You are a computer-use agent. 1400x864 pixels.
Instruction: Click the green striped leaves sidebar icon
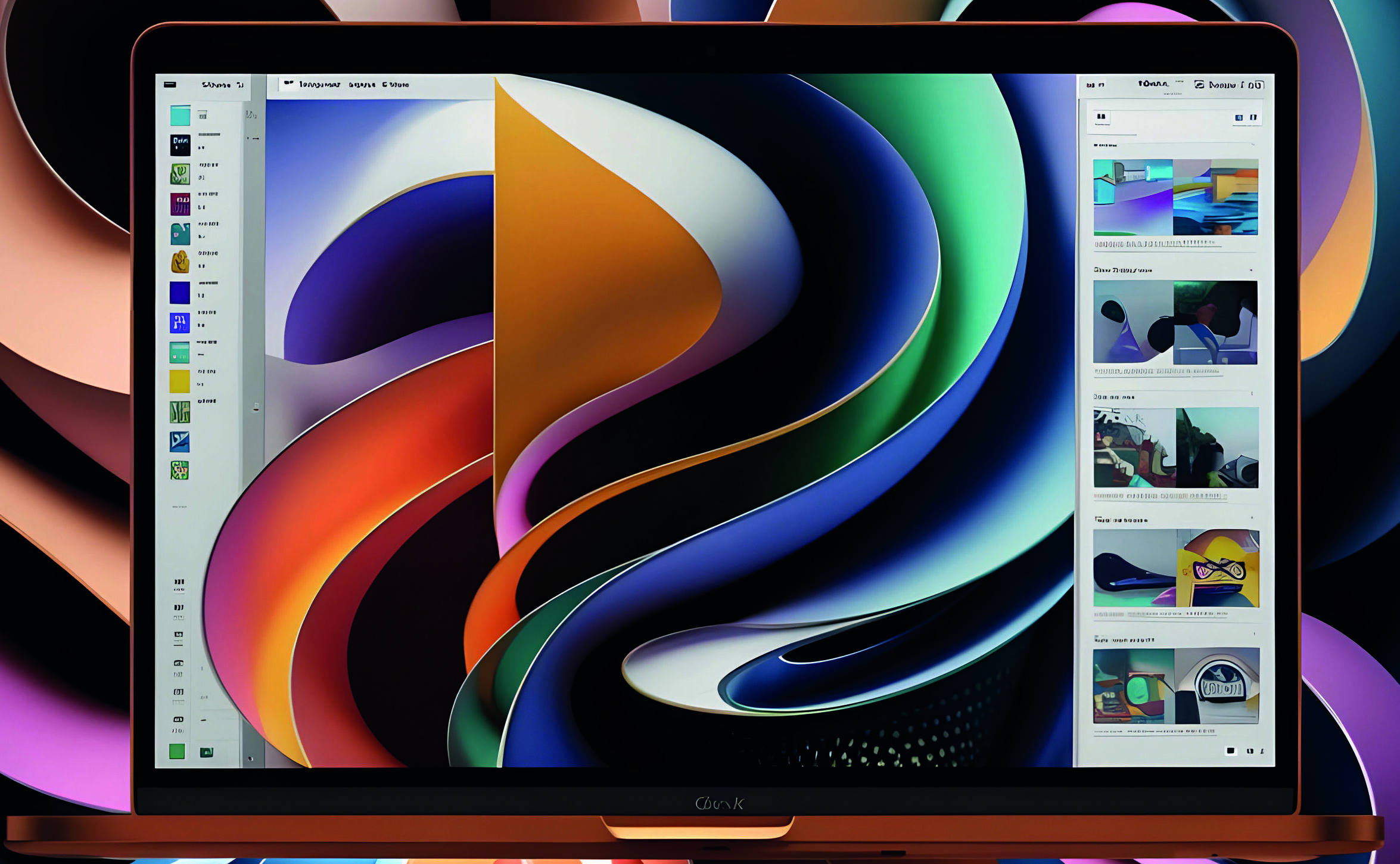(180, 412)
